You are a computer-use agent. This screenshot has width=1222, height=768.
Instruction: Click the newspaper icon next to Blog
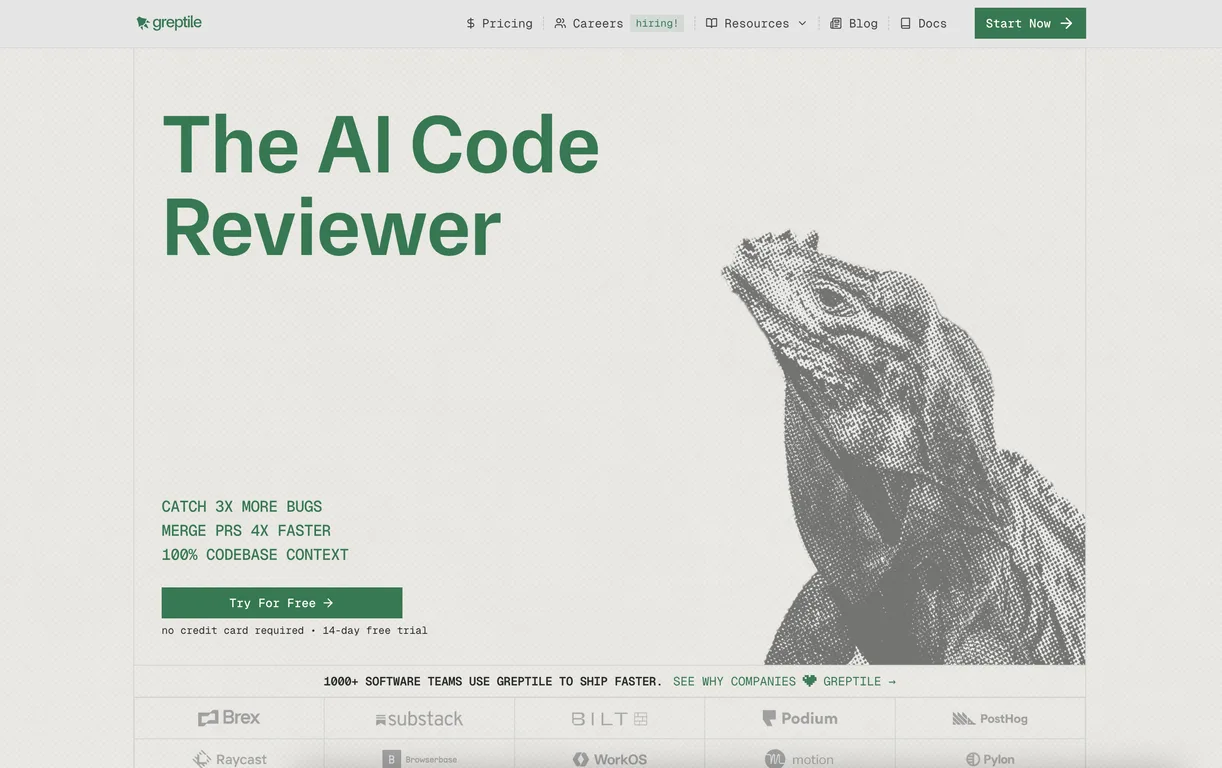click(836, 23)
